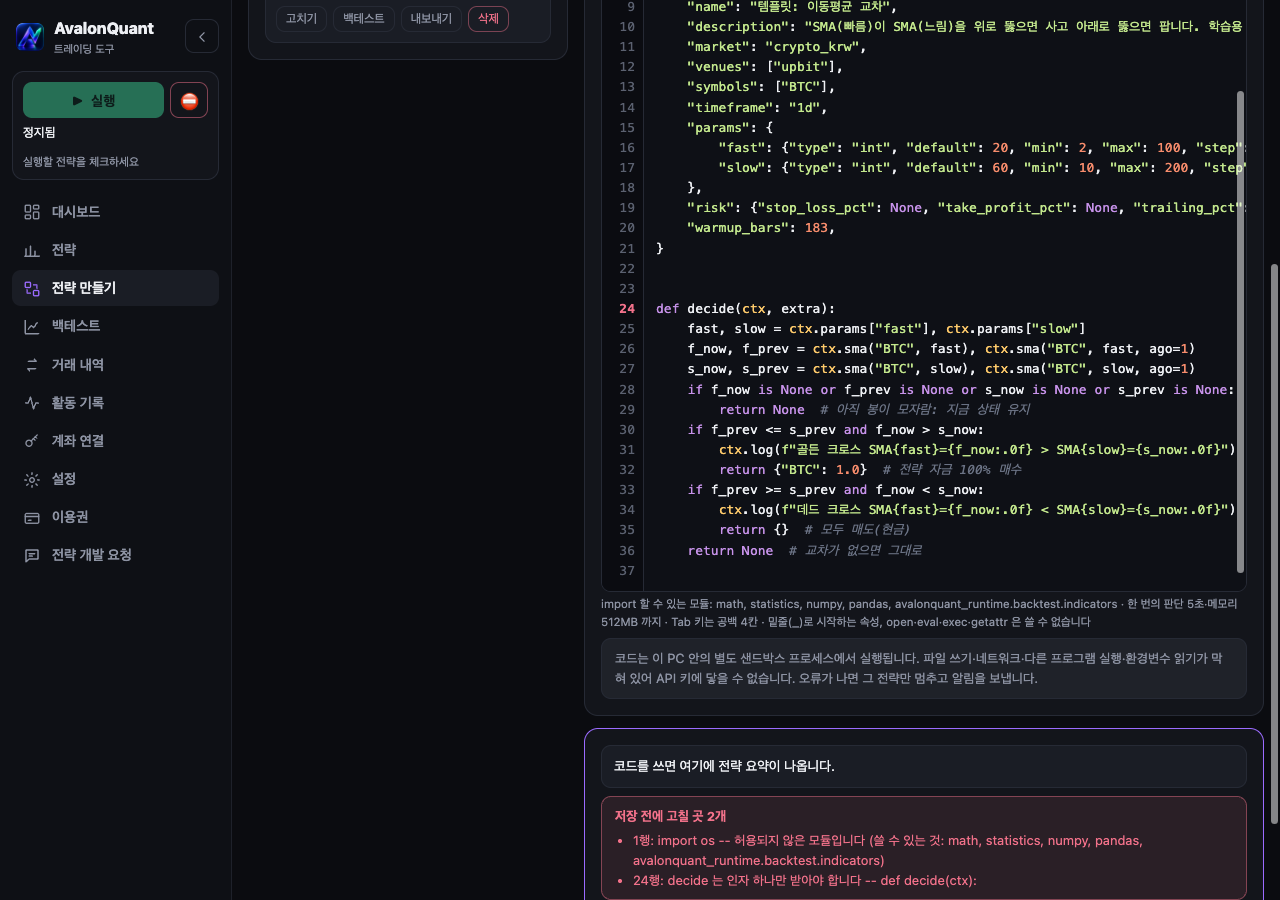Click the '데드 크로스' ctx.log code line
The image size is (1280, 900).
[x=978, y=510]
